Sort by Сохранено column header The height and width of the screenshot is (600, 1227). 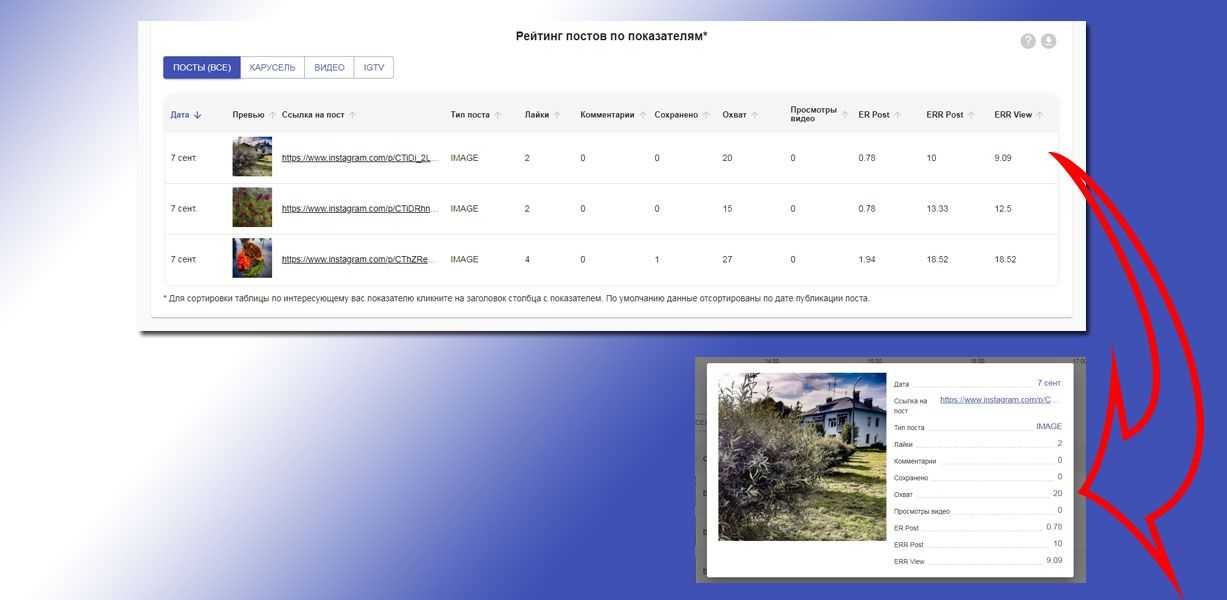(677, 115)
